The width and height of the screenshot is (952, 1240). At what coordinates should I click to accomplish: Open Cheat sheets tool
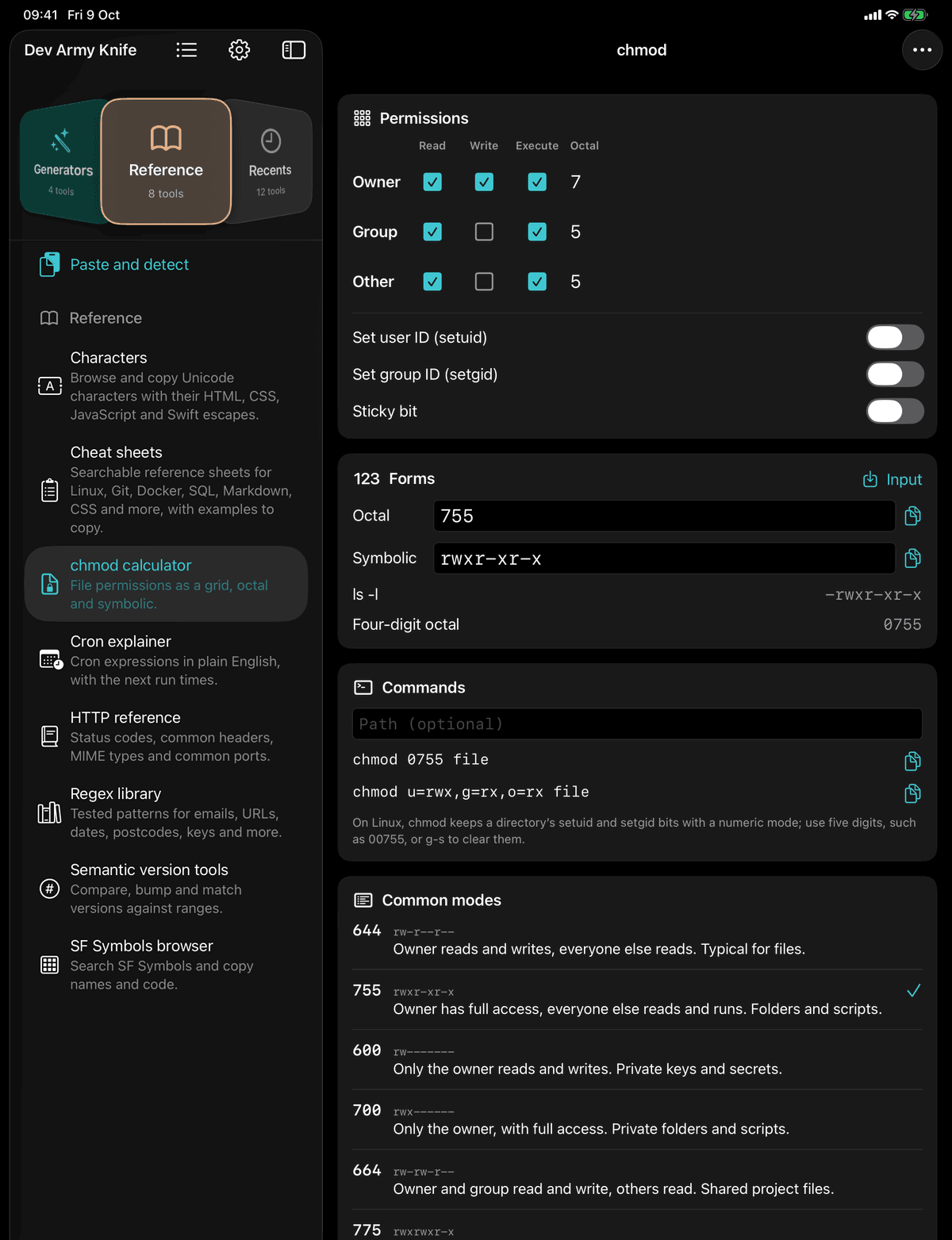pos(166,489)
